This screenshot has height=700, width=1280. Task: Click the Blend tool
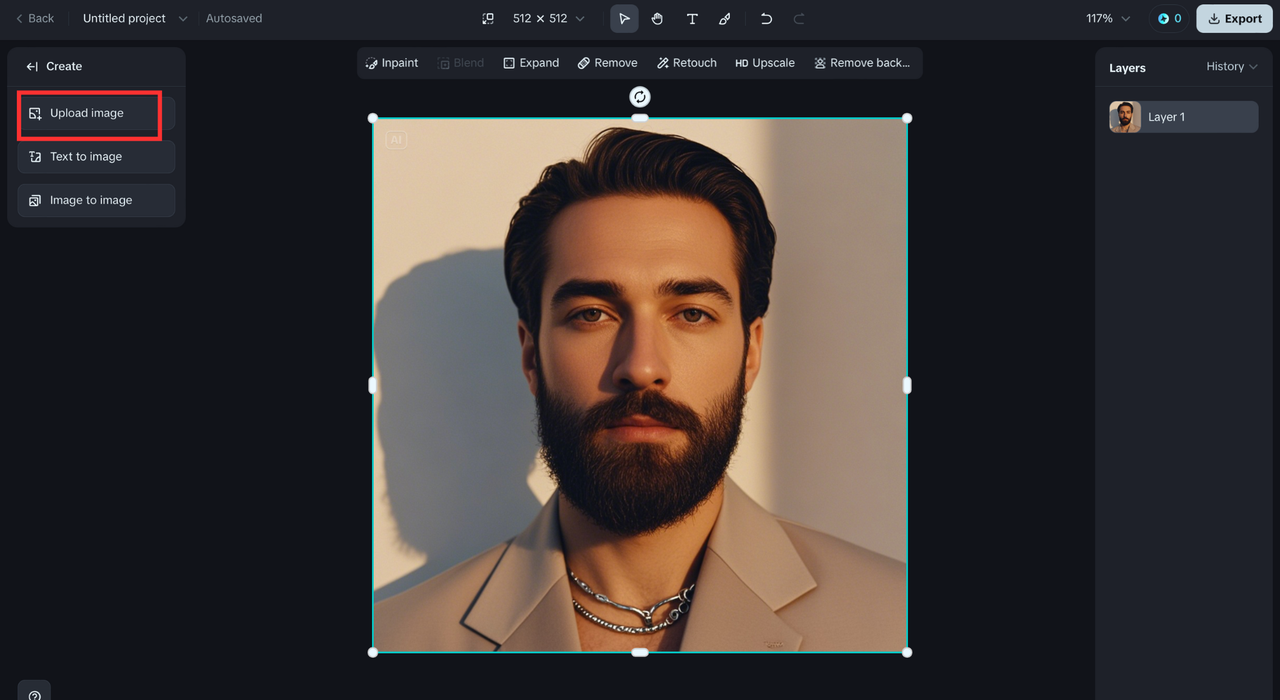[461, 62]
